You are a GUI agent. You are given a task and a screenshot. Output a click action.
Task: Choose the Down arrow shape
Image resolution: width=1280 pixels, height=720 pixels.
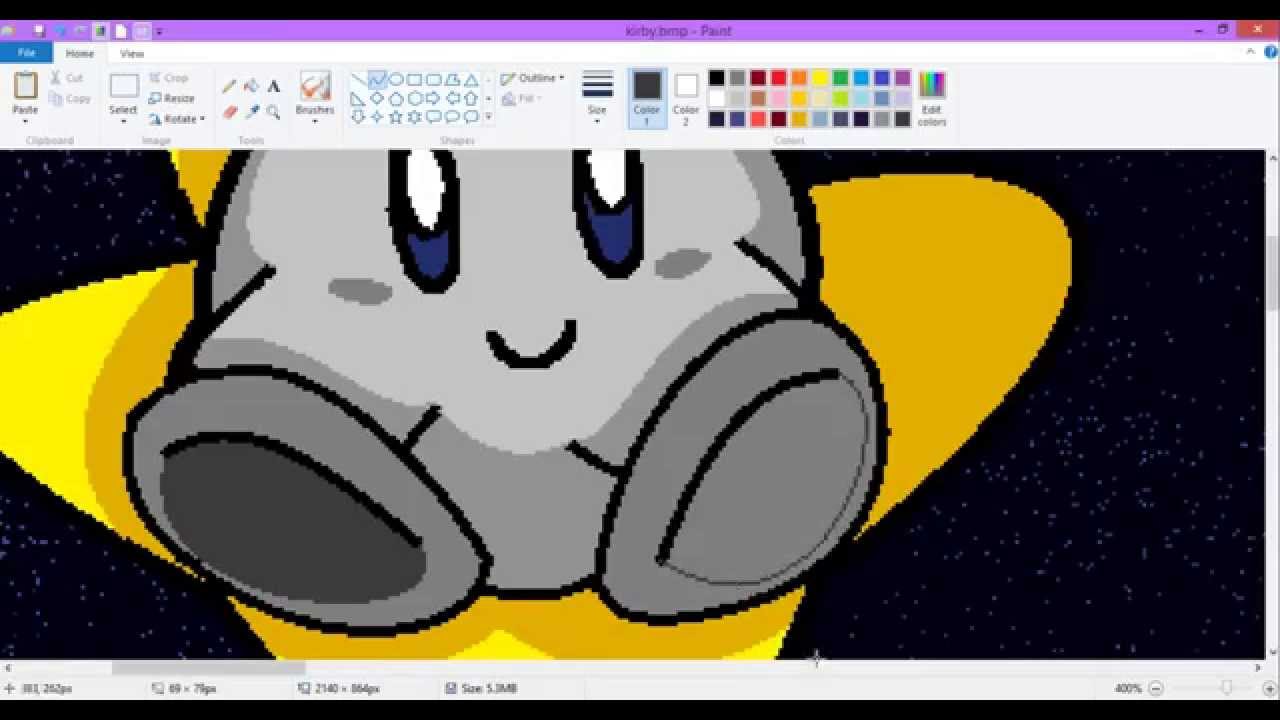pyautogui.click(x=358, y=117)
